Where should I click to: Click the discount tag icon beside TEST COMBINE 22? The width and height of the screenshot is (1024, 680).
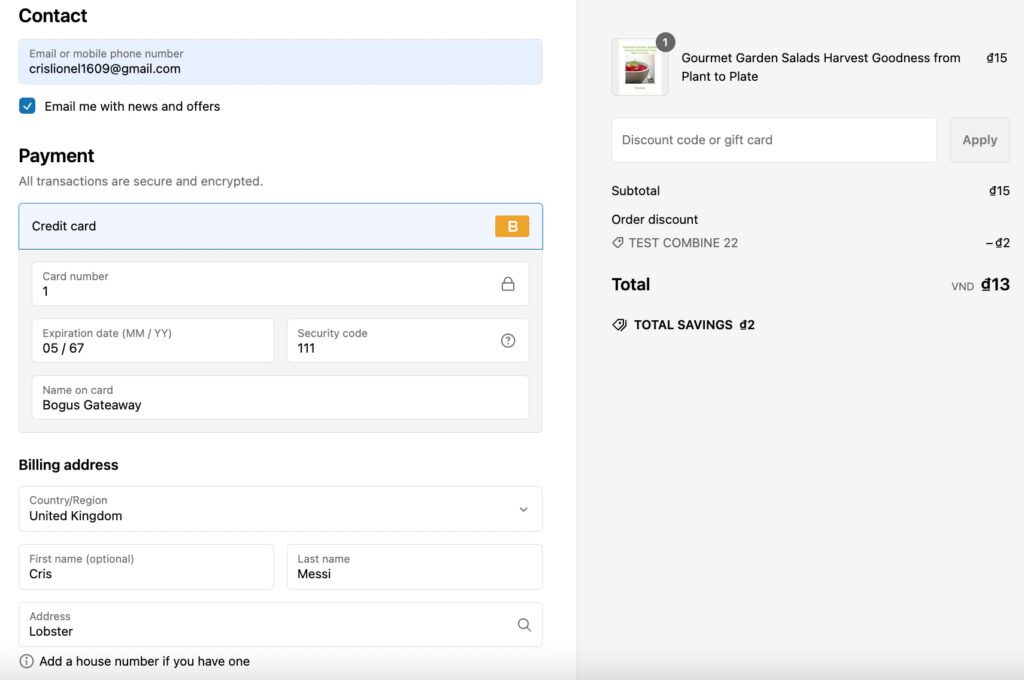click(618, 243)
